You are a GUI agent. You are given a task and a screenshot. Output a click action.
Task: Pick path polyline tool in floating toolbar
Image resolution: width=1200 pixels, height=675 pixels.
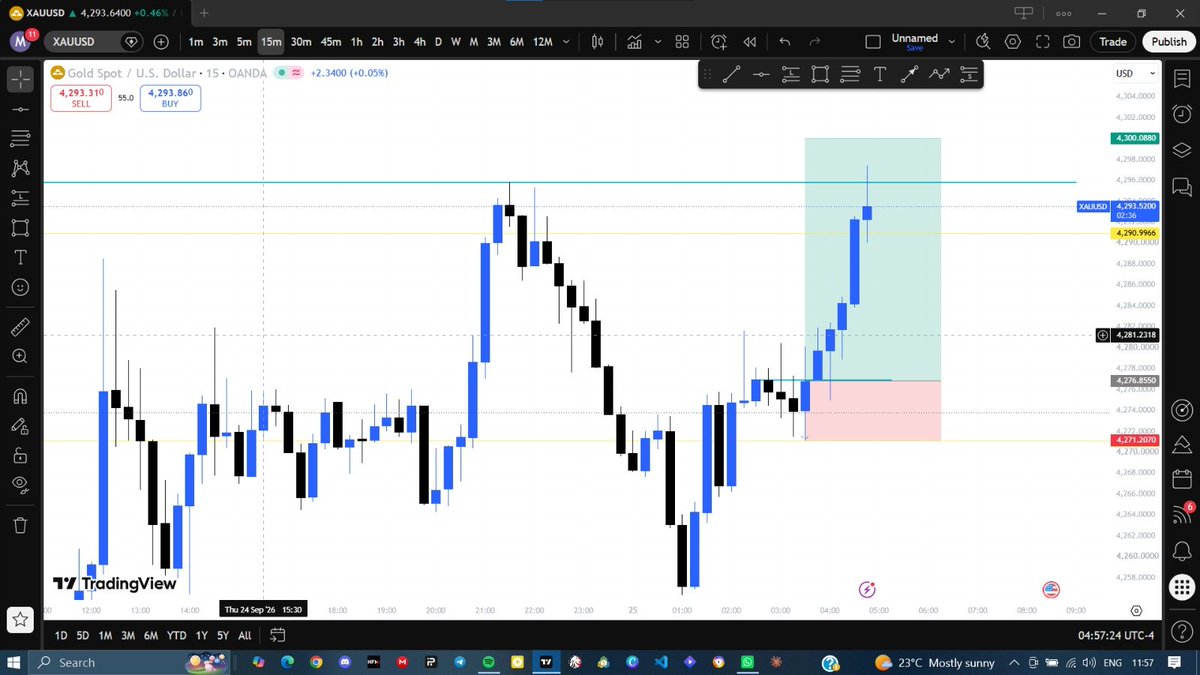click(x=939, y=73)
